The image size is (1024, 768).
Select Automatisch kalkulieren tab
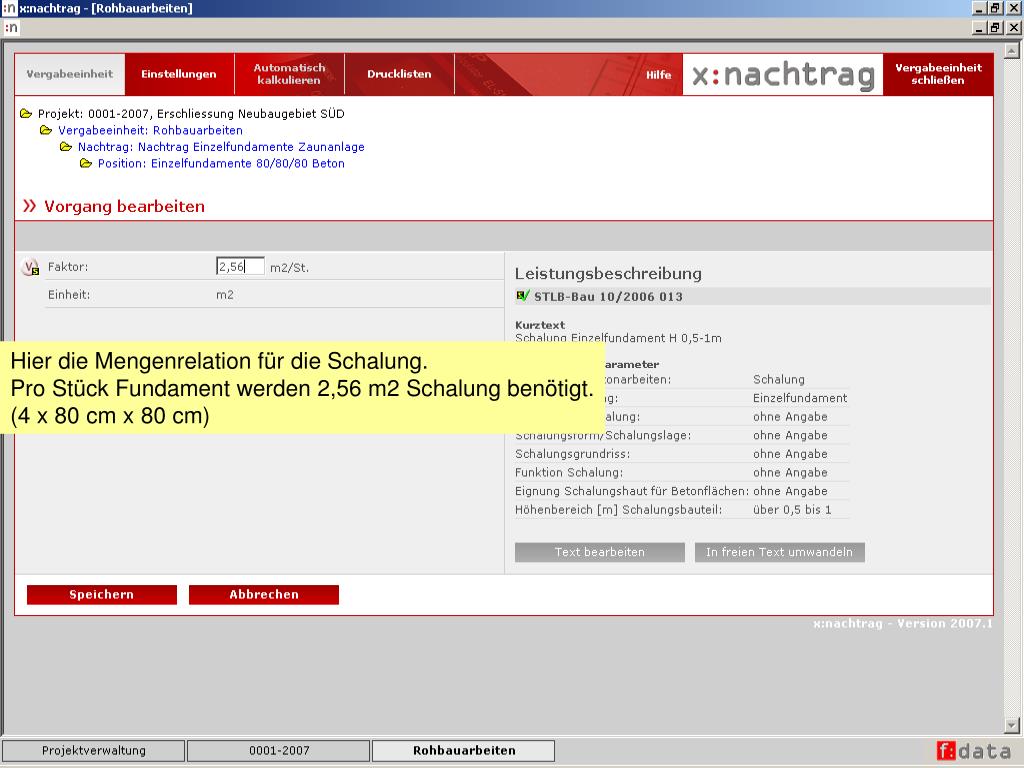tap(289, 74)
